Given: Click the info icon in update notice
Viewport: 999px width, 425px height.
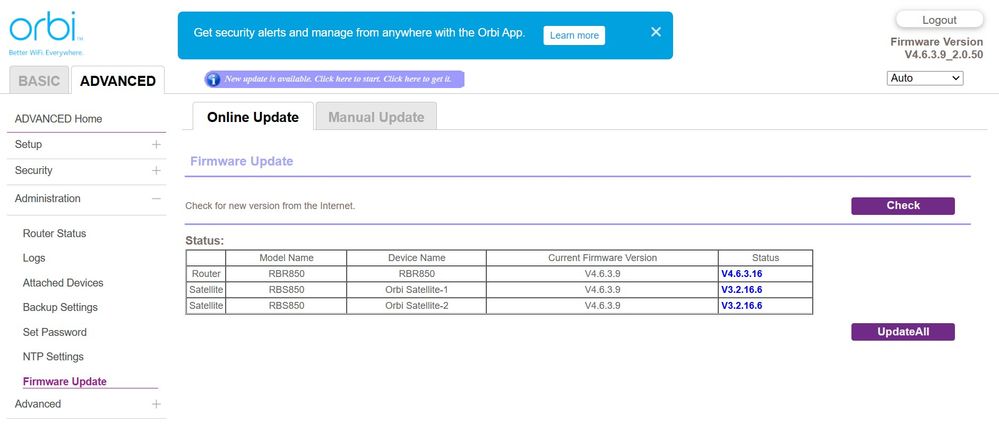Looking at the screenshot, I should [212, 79].
